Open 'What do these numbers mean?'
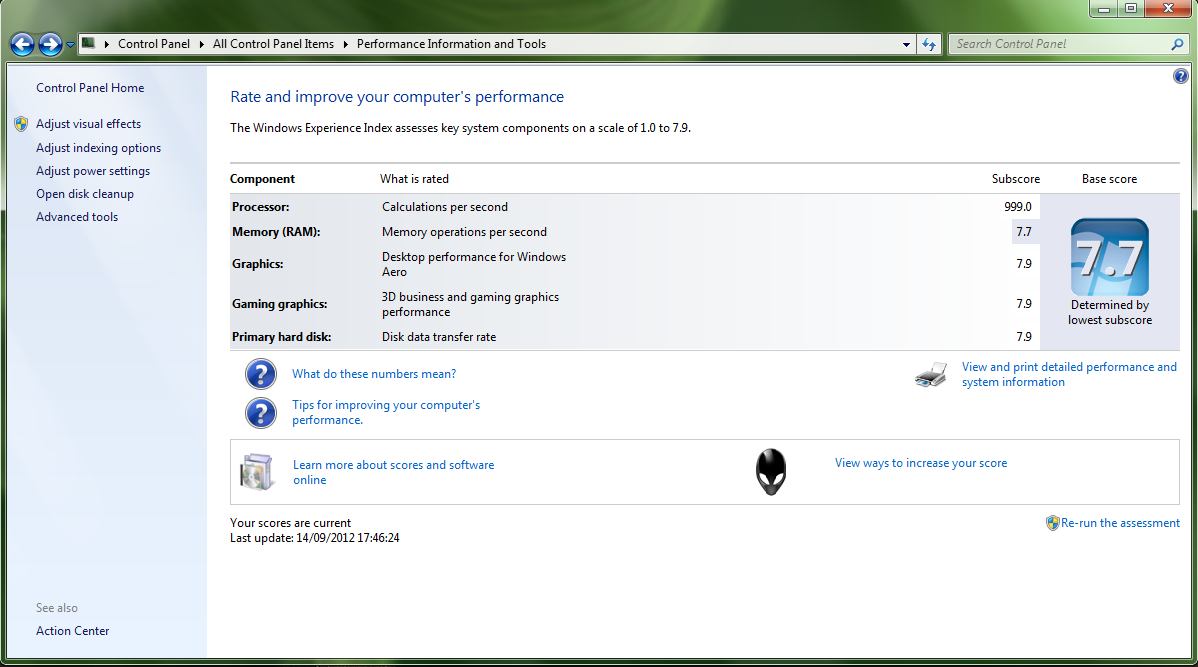Image resolution: width=1198 pixels, height=667 pixels. point(374,374)
